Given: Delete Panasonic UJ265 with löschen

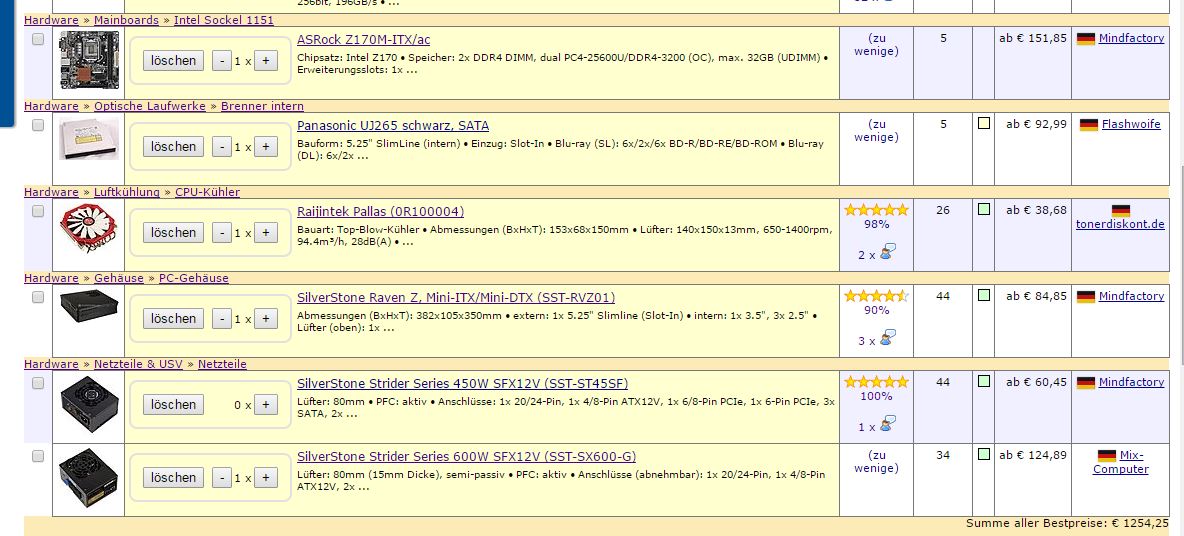Looking at the screenshot, I should pyautogui.click(x=174, y=146).
